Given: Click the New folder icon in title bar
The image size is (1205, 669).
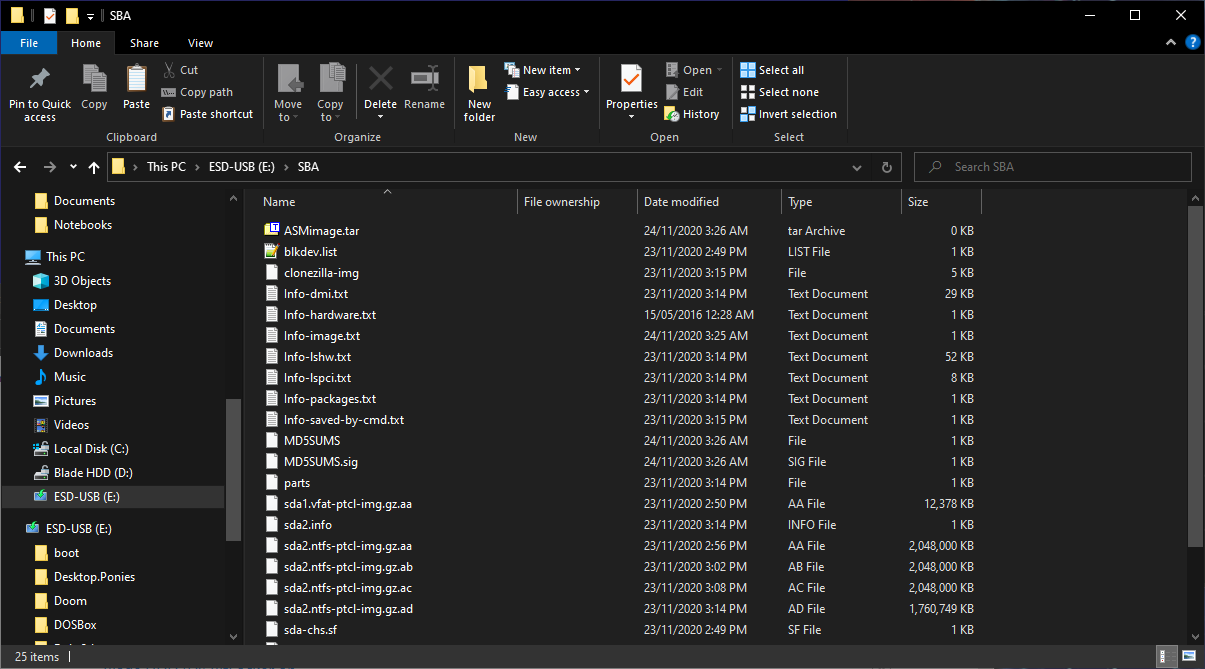Looking at the screenshot, I should pyautogui.click(x=72, y=15).
